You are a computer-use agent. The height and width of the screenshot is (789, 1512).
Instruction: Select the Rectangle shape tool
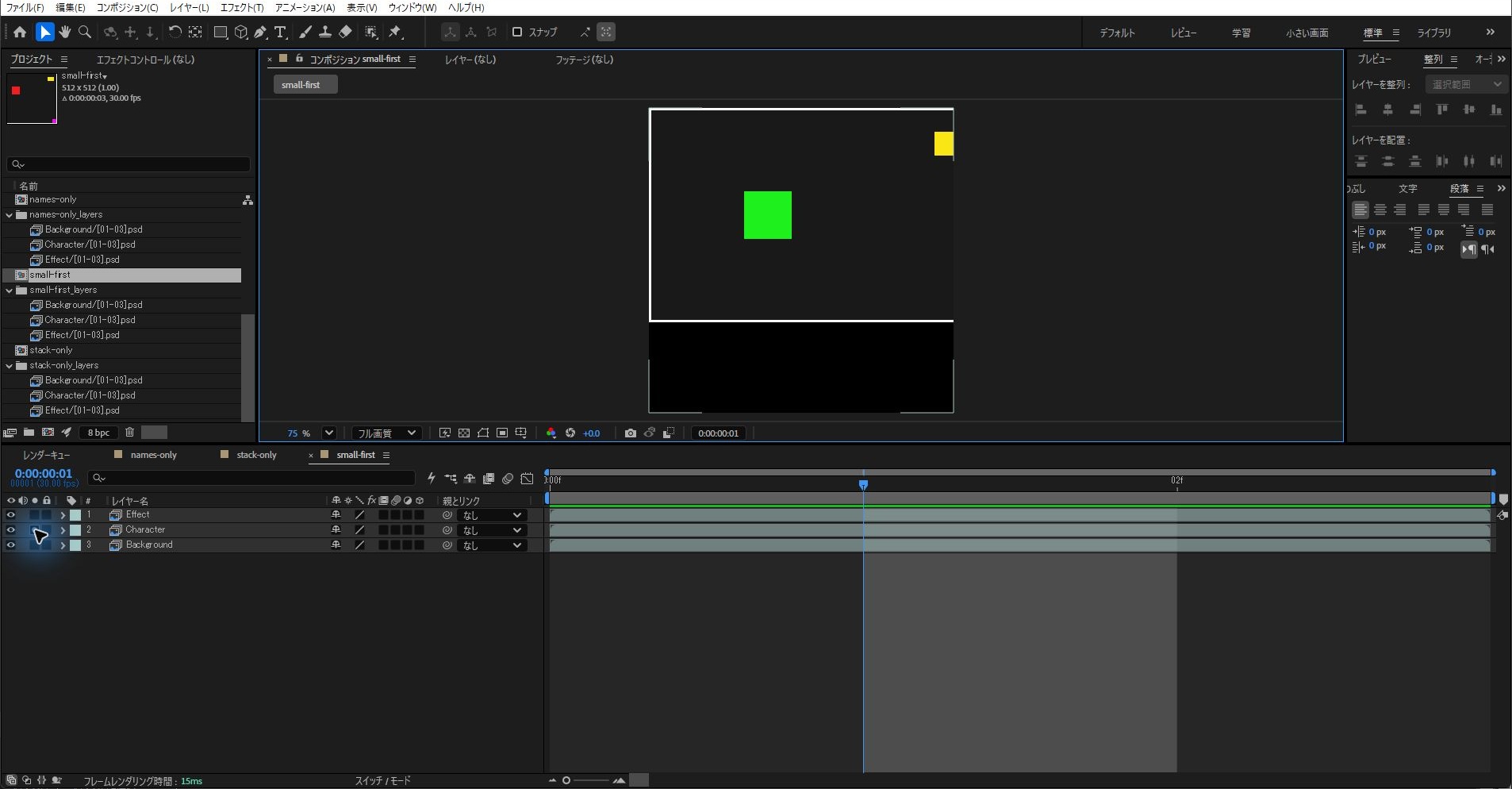point(221,33)
